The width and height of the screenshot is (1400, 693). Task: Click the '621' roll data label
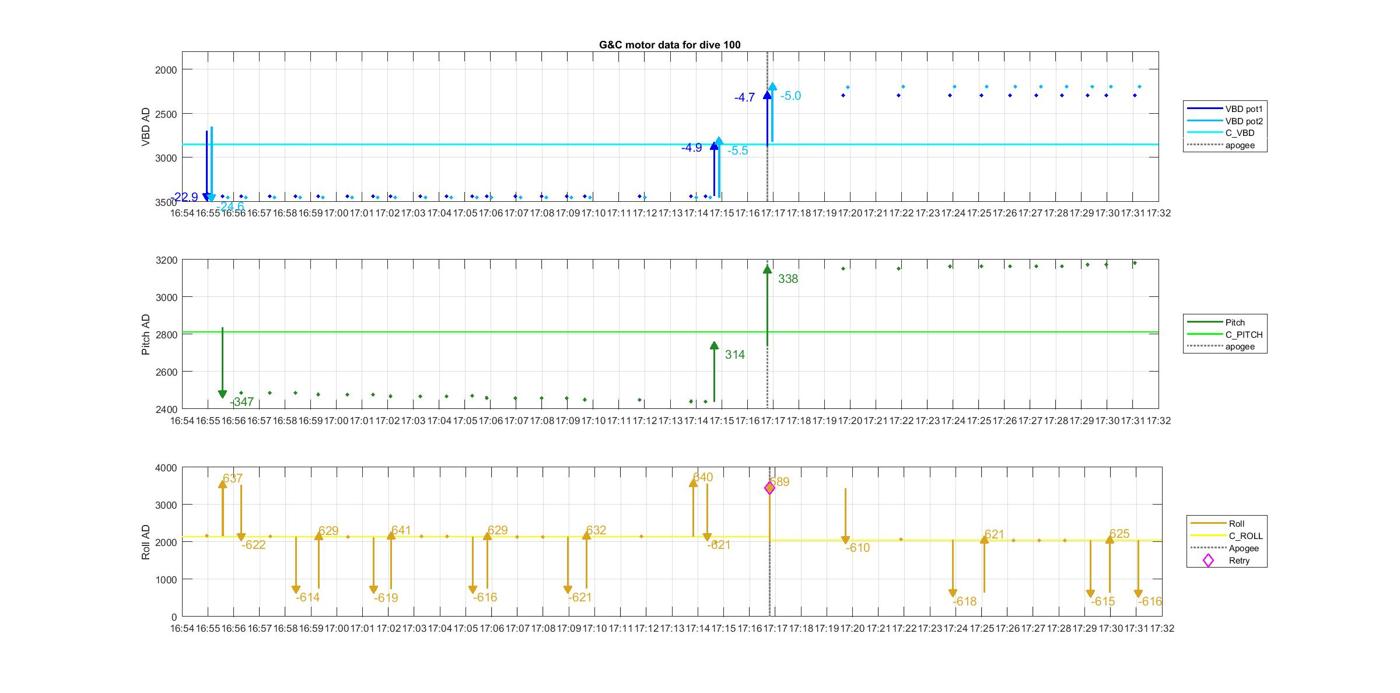click(x=994, y=535)
